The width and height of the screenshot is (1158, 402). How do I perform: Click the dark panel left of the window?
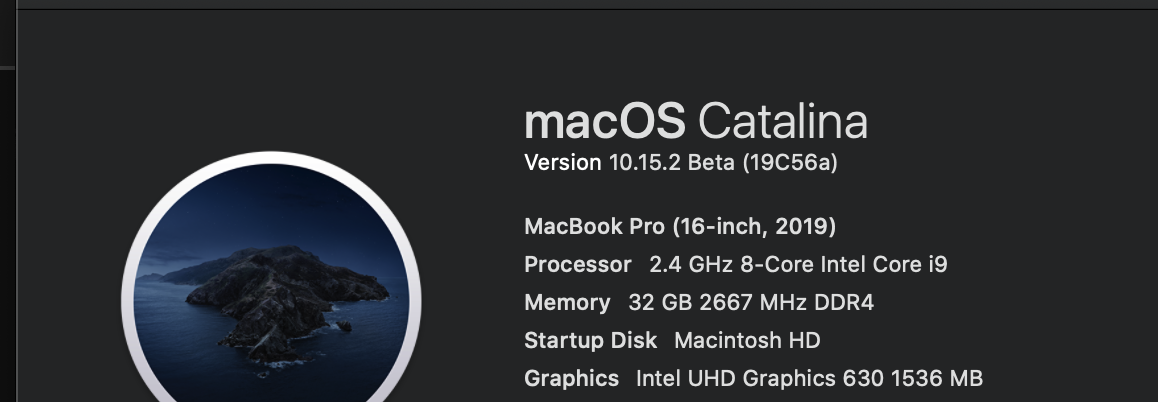pyautogui.click(x=7, y=236)
